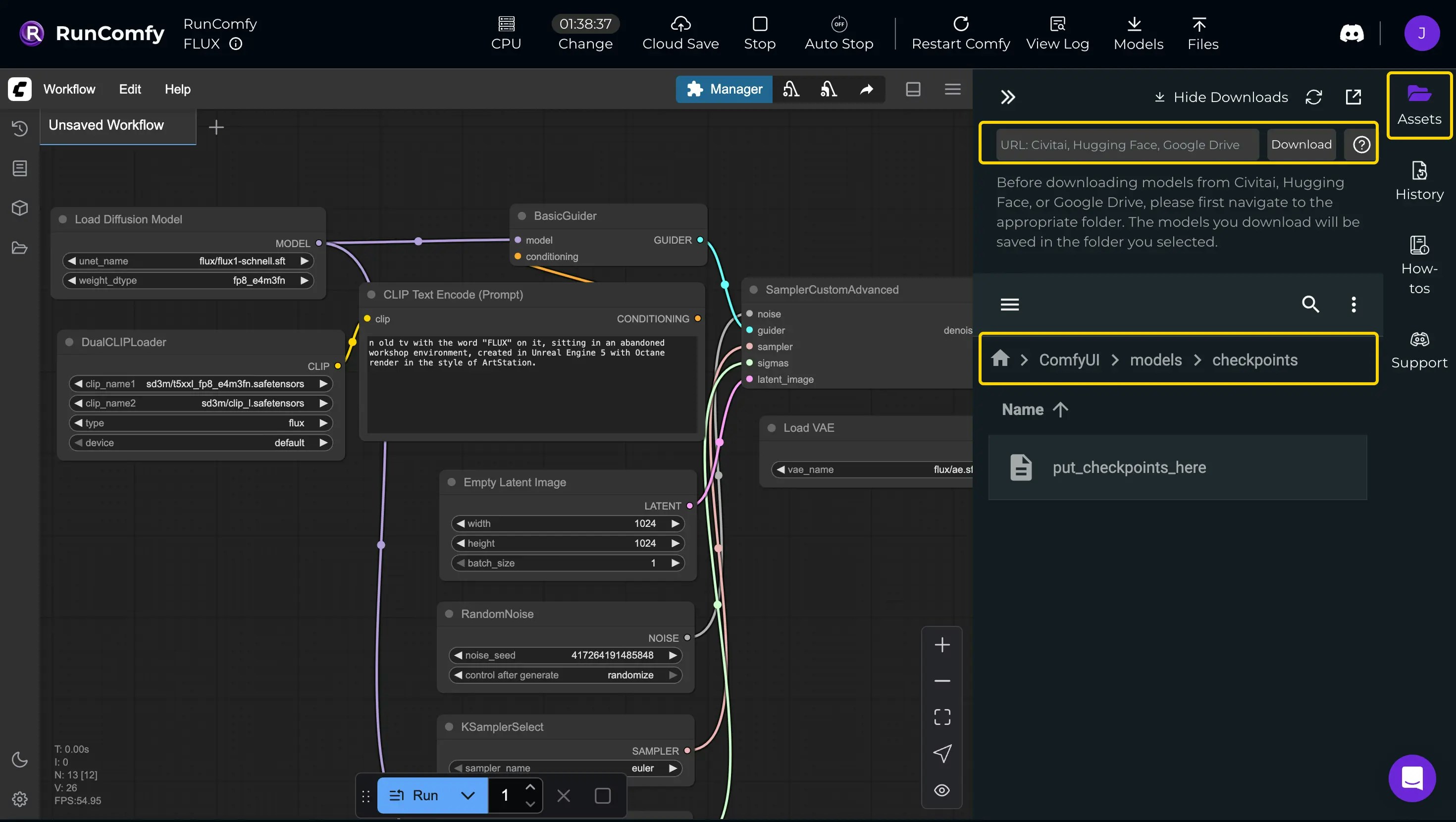Navigate to ComfyUI breadcrumb
Image resolution: width=1456 pixels, height=822 pixels.
pos(1069,360)
